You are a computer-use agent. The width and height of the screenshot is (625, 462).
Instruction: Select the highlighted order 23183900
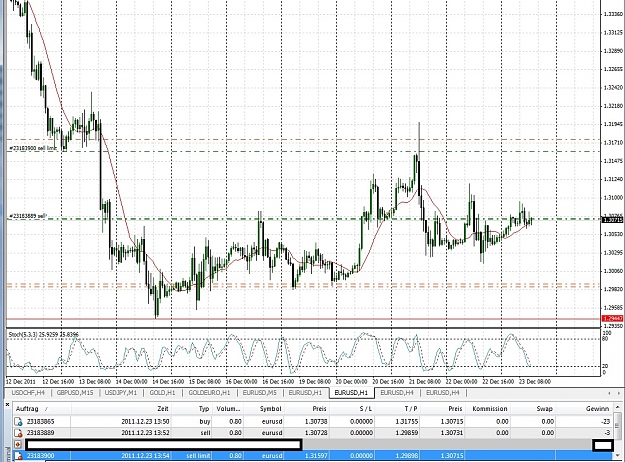point(40,456)
